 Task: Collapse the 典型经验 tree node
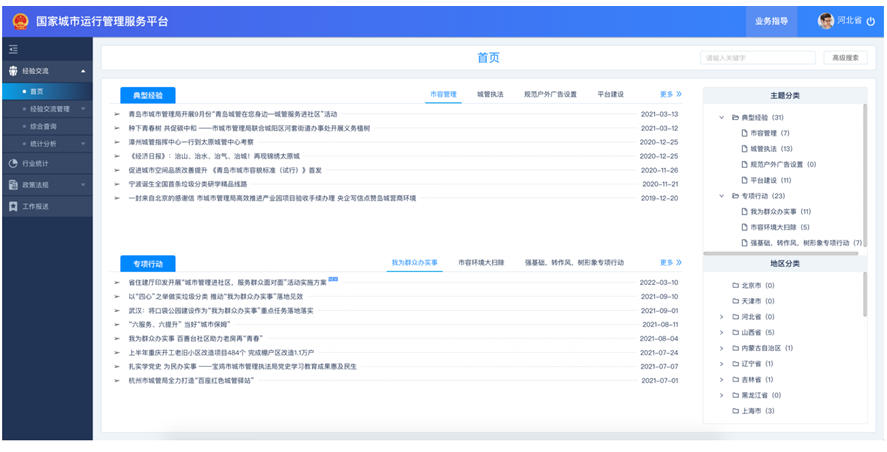click(x=721, y=118)
